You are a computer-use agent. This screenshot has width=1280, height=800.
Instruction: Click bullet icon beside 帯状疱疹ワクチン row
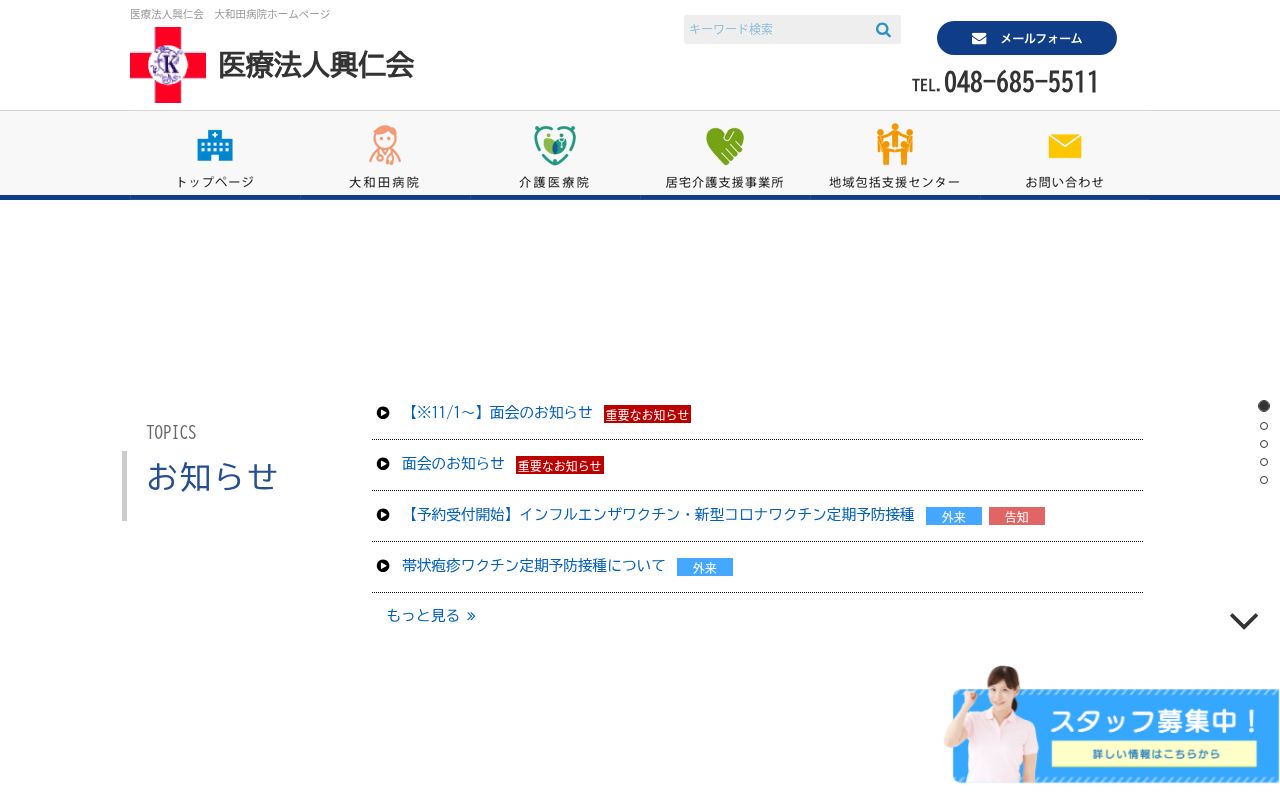[383, 566]
